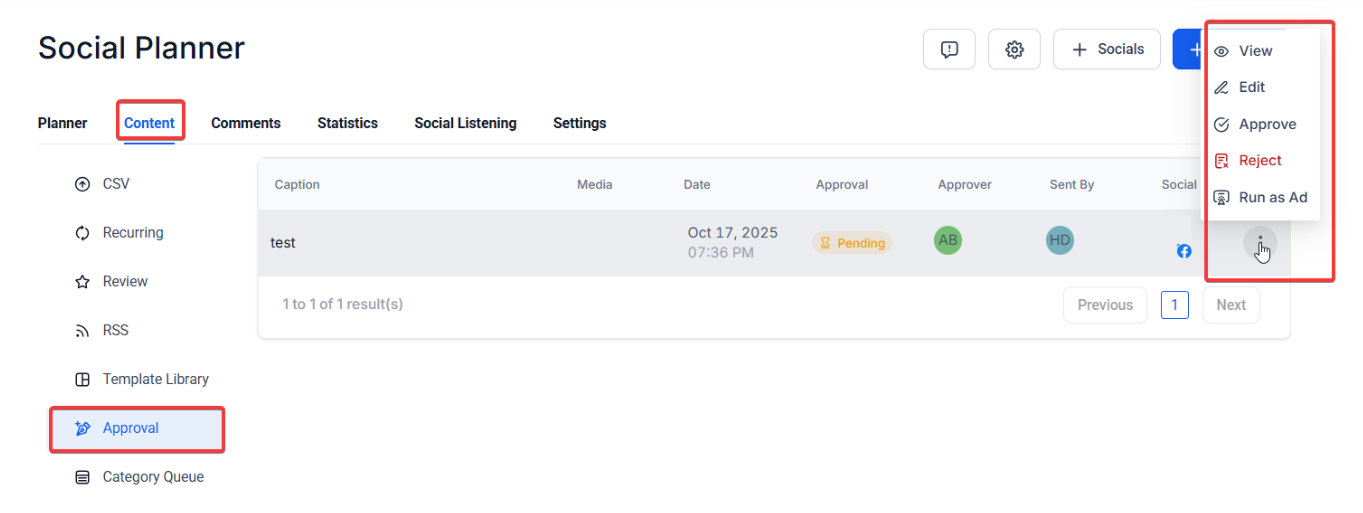Open the CSV section in sidebar

coord(115,184)
